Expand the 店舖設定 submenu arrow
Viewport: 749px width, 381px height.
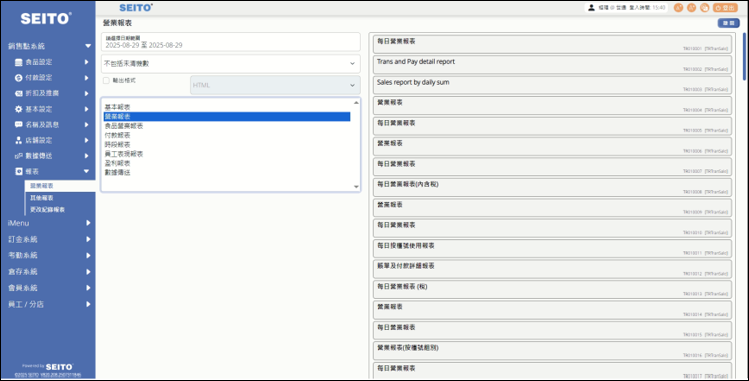[86, 140]
